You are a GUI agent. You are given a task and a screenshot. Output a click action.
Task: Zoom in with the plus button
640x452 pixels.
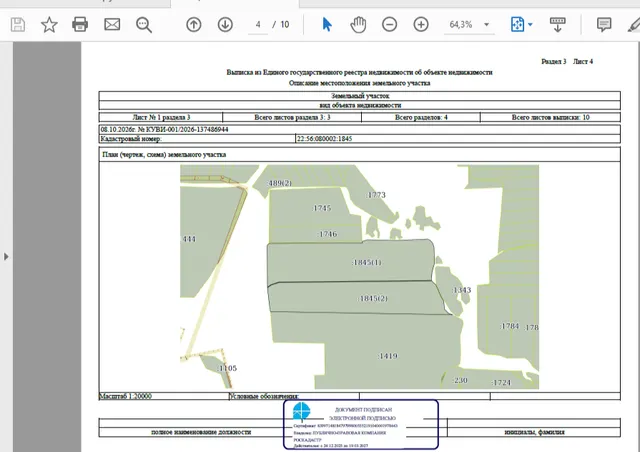tap(421, 24)
